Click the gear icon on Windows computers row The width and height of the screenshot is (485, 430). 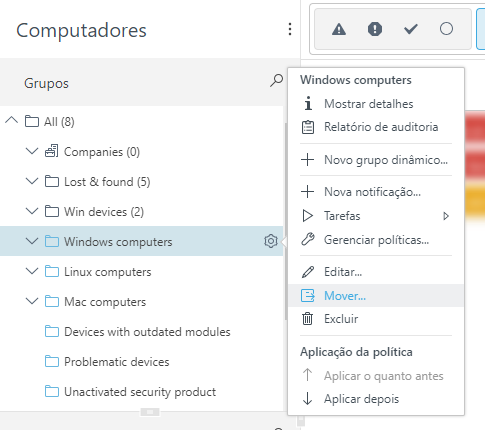271,241
